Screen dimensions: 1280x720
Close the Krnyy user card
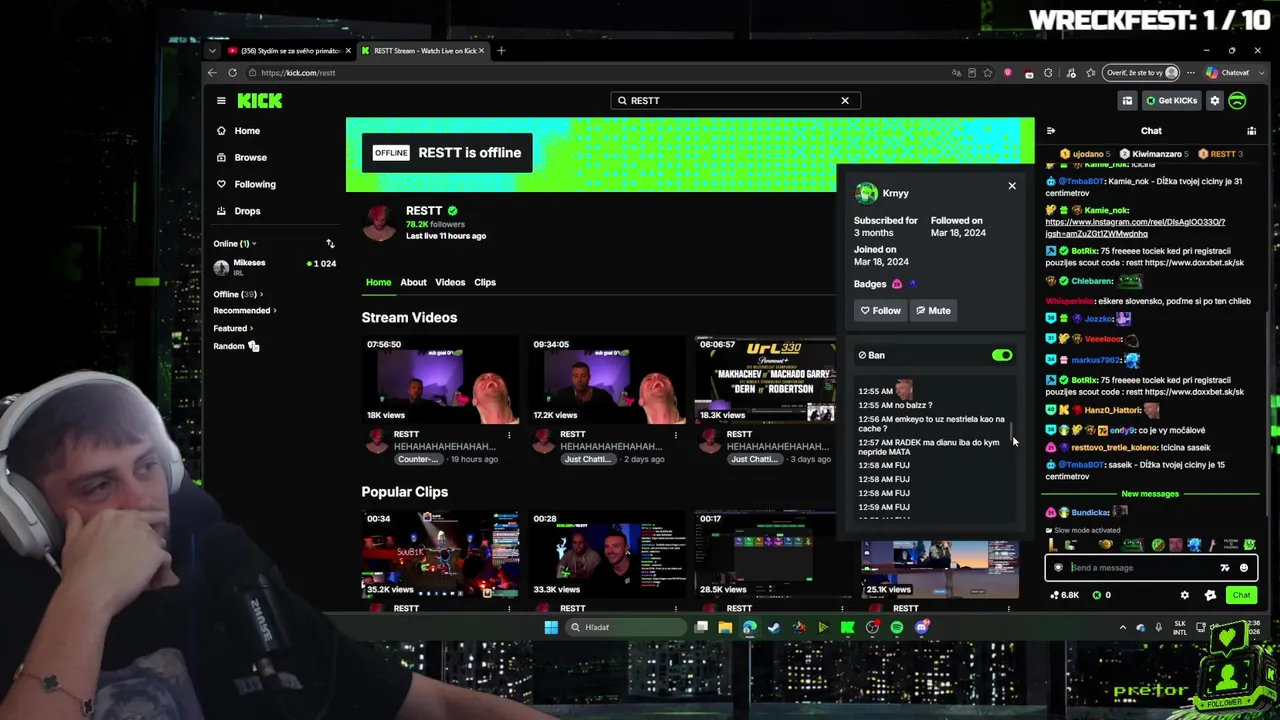(1012, 186)
